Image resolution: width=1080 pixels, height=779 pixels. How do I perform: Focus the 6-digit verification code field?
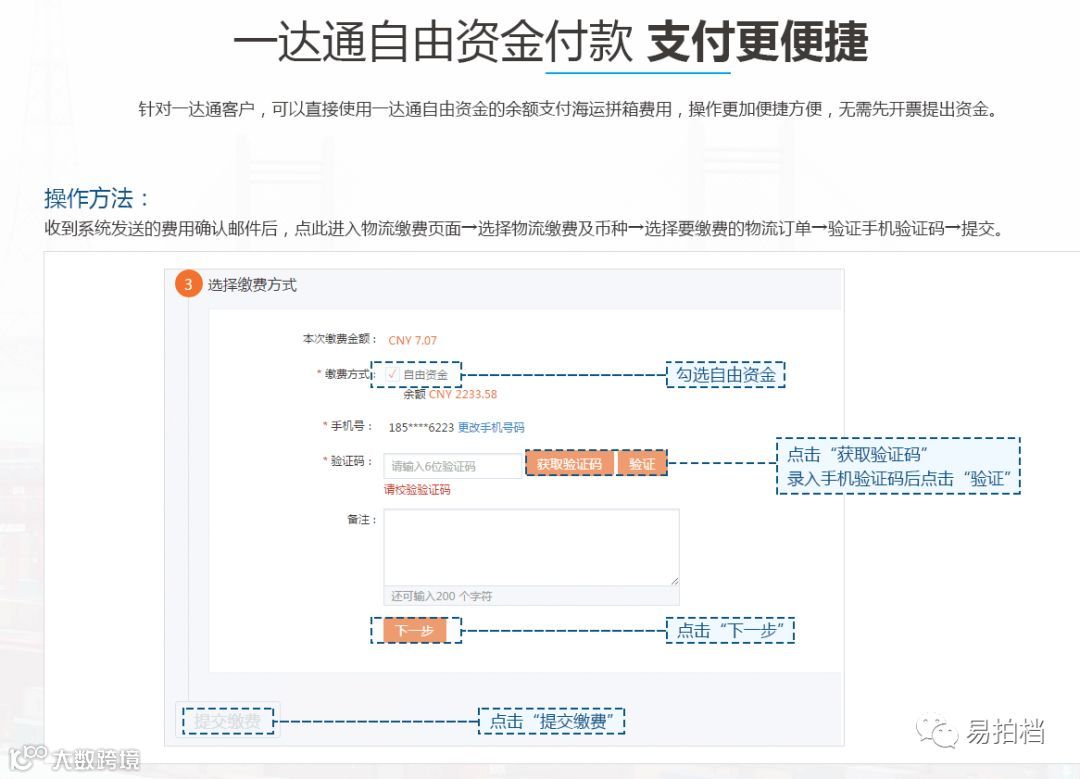453,466
